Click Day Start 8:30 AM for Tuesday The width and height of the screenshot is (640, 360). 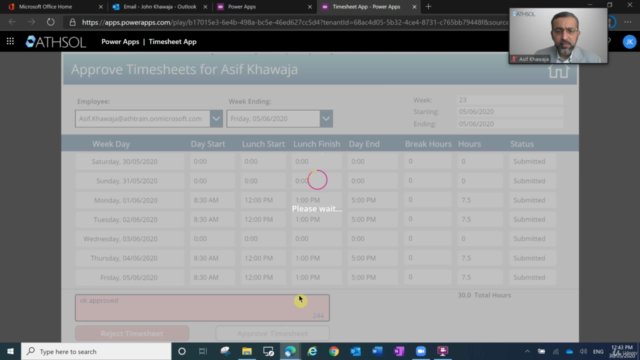(212, 220)
